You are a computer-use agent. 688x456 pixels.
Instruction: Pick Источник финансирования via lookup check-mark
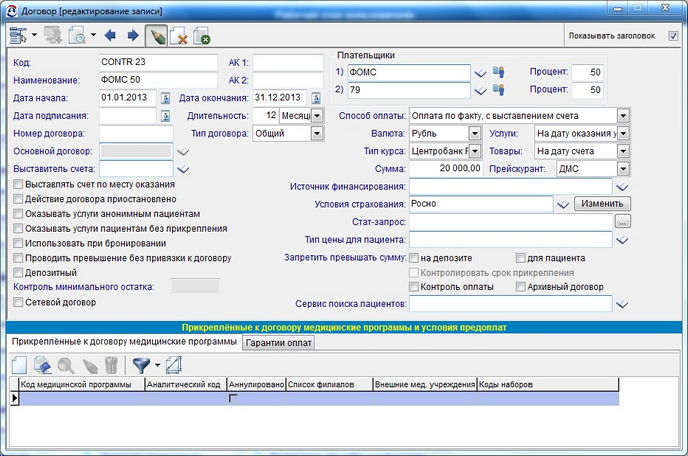(x=622, y=187)
